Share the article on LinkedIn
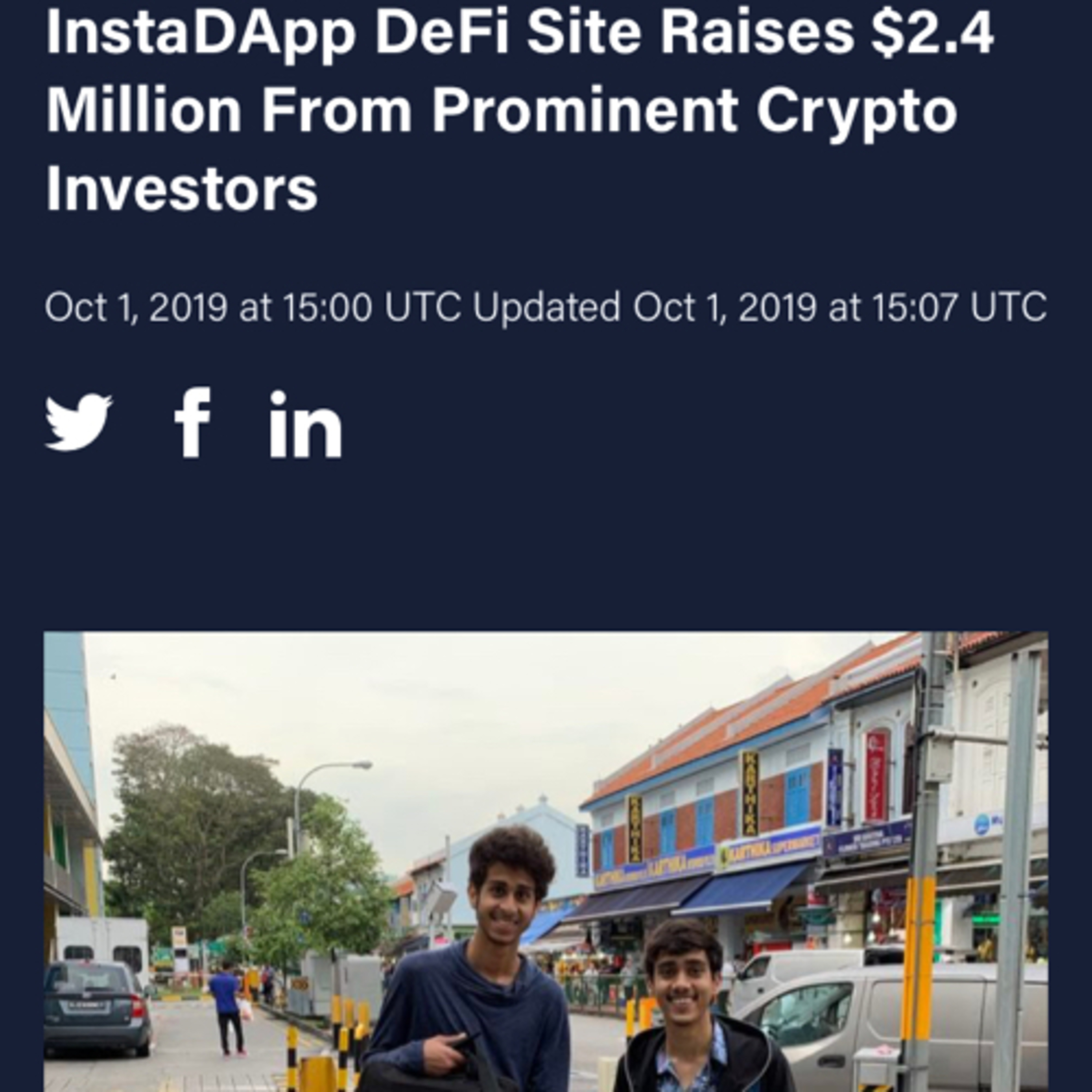Screen dimensions: 1092x1092 [306, 423]
